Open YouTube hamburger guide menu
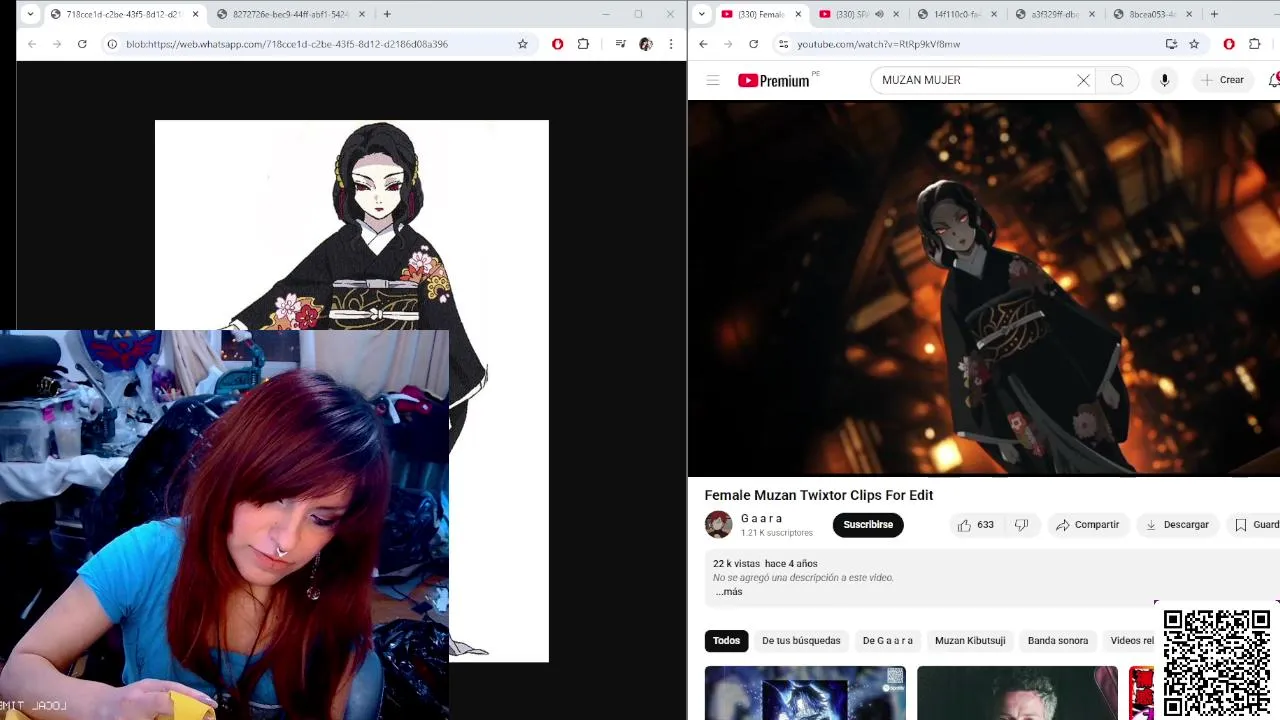The width and height of the screenshot is (1280, 720). pos(713,80)
